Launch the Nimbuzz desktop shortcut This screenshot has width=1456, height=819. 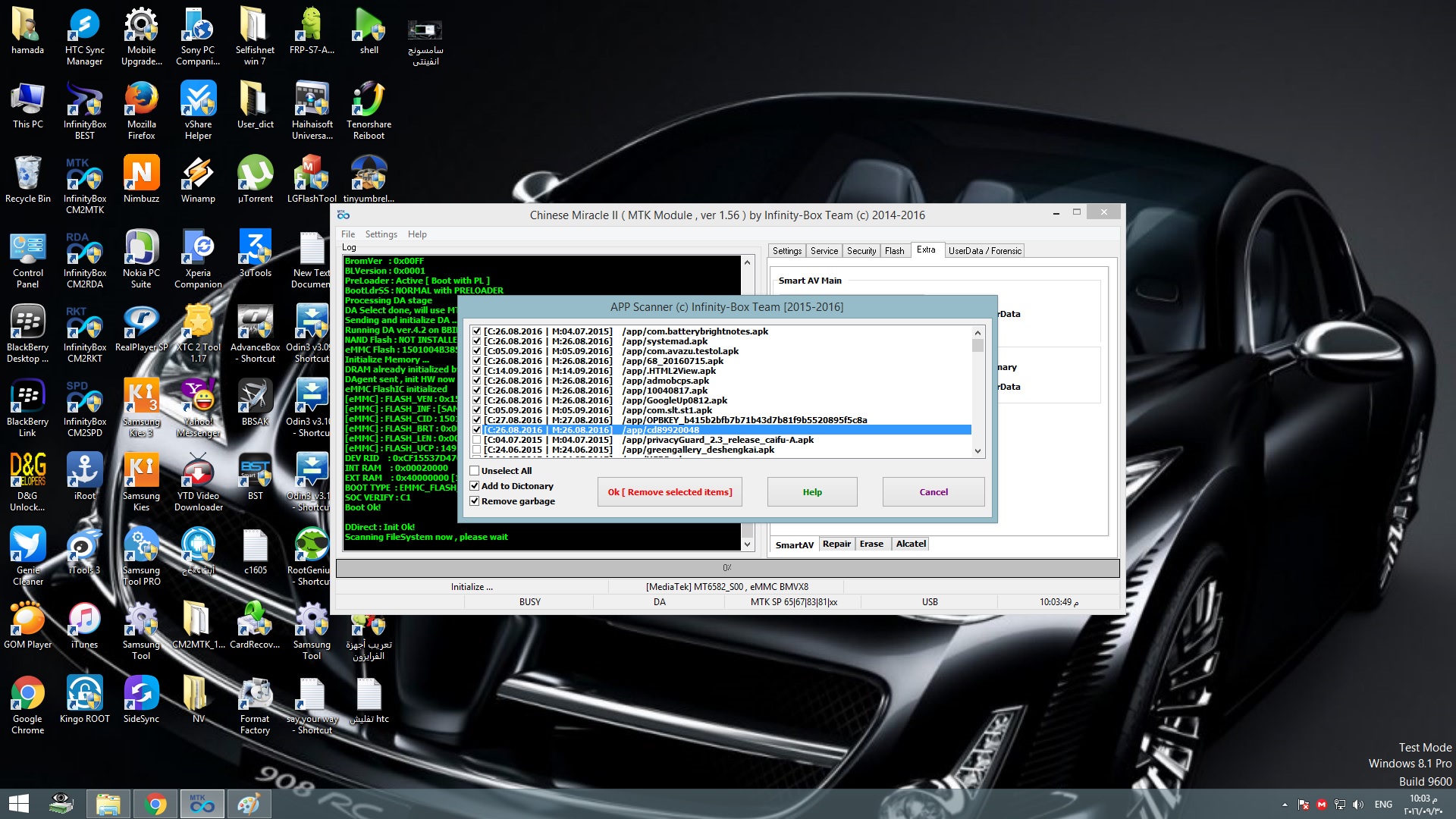141,179
